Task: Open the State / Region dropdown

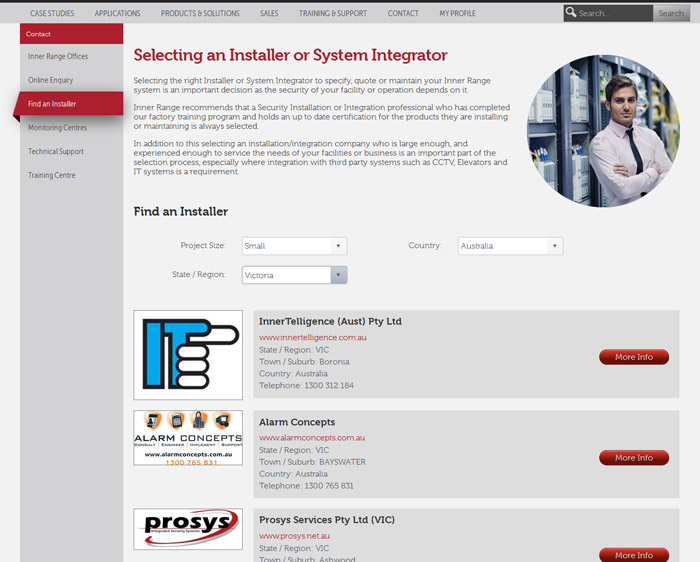Action: pos(294,275)
